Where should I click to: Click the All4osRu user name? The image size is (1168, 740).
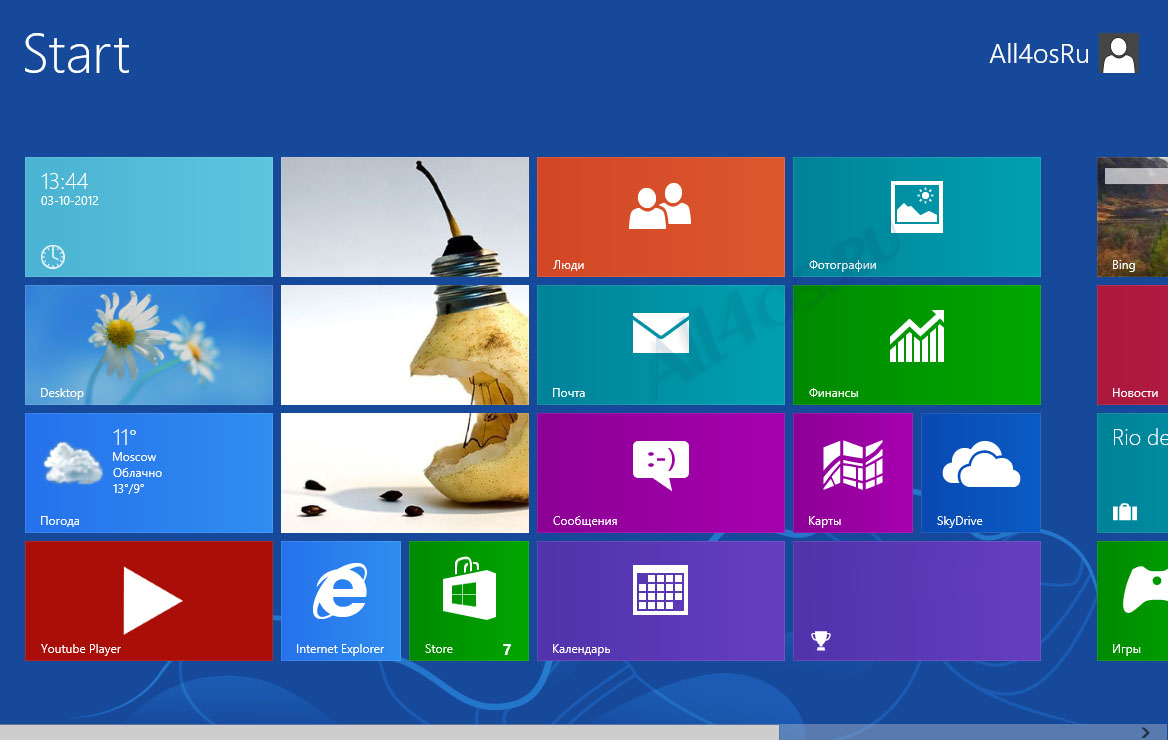click(x=1039, y=54)
